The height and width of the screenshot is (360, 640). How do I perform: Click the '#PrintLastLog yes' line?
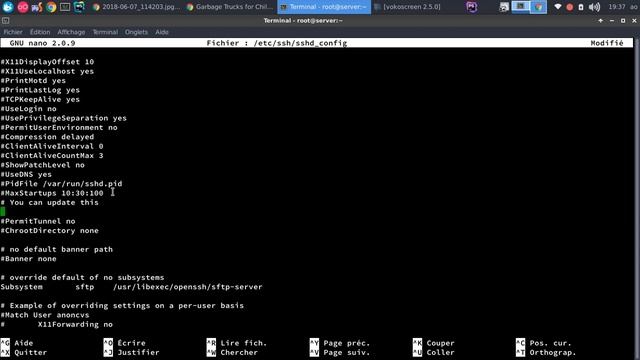click(40, 90)
